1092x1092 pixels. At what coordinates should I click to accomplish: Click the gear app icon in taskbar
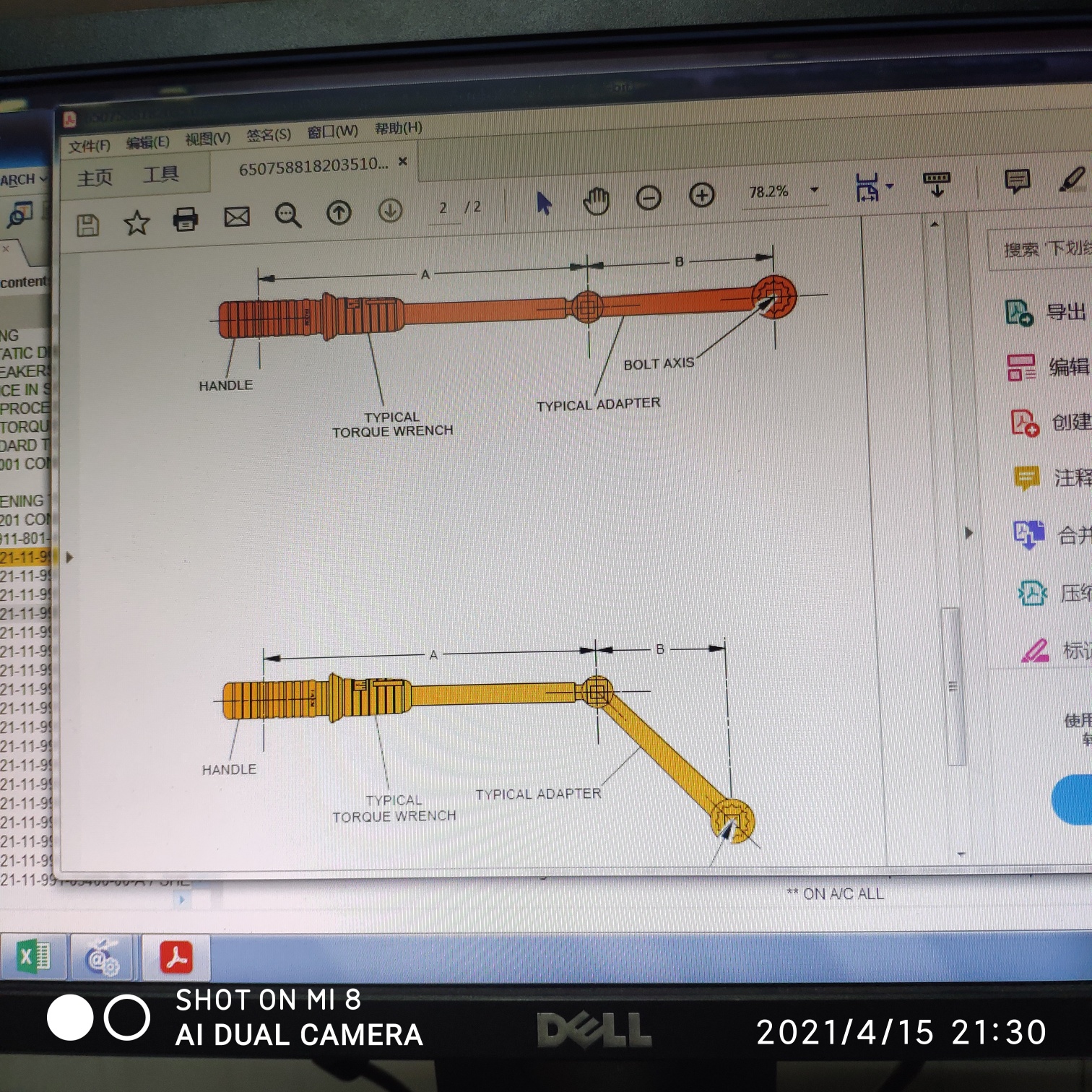click(102, 958)
